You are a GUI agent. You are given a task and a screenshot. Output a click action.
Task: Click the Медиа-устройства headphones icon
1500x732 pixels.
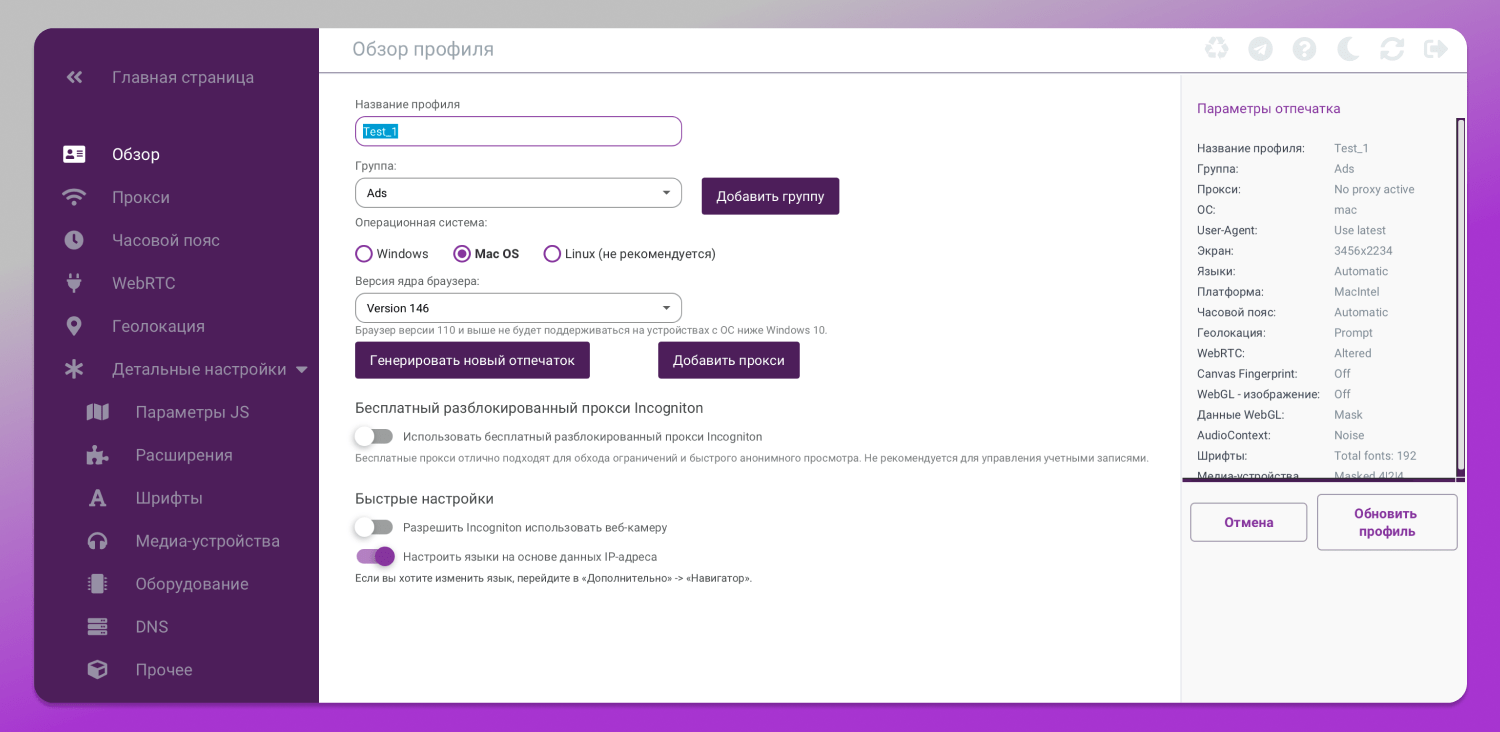[x=97, y=541]
